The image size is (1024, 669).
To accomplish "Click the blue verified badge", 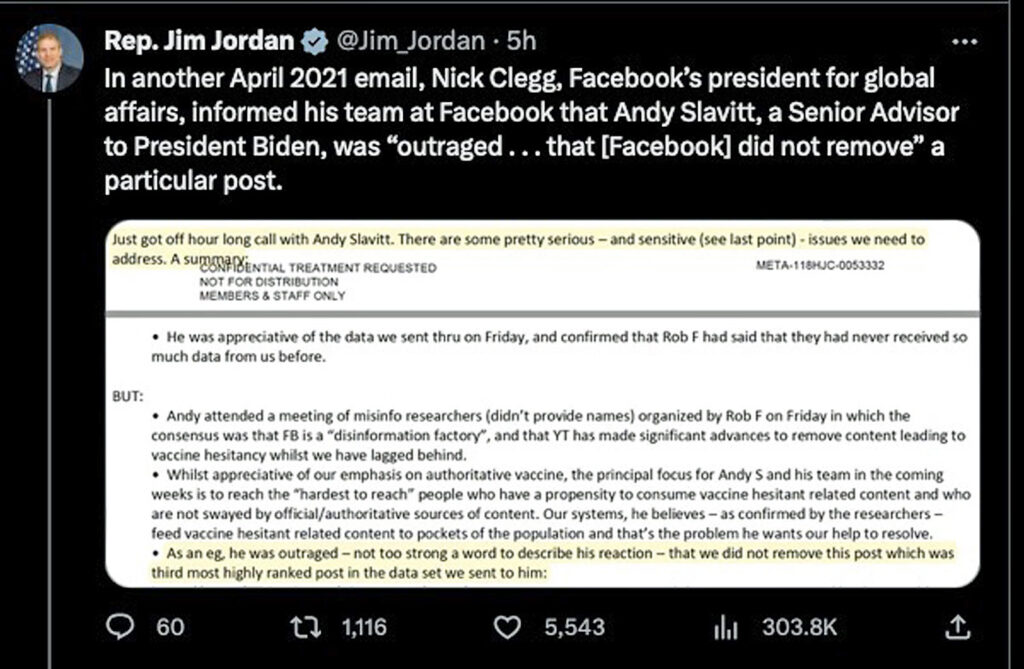I will pyautogui.click(x=313, y=42).
